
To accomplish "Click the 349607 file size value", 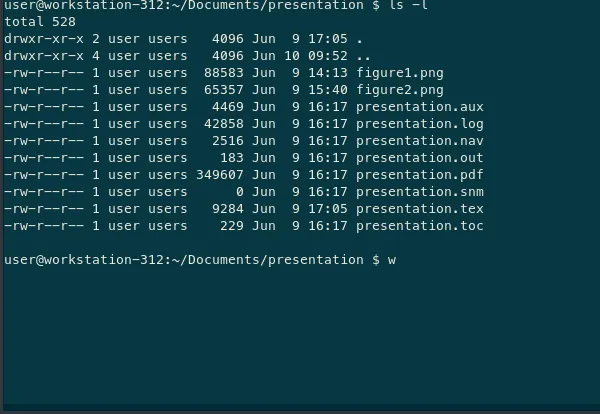I will (x=220, y=175).
